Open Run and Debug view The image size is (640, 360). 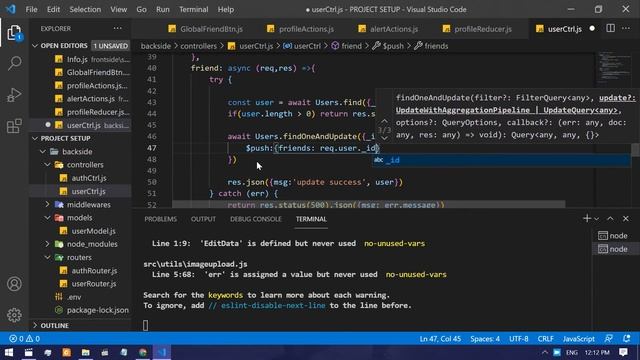tap(14, 95)
